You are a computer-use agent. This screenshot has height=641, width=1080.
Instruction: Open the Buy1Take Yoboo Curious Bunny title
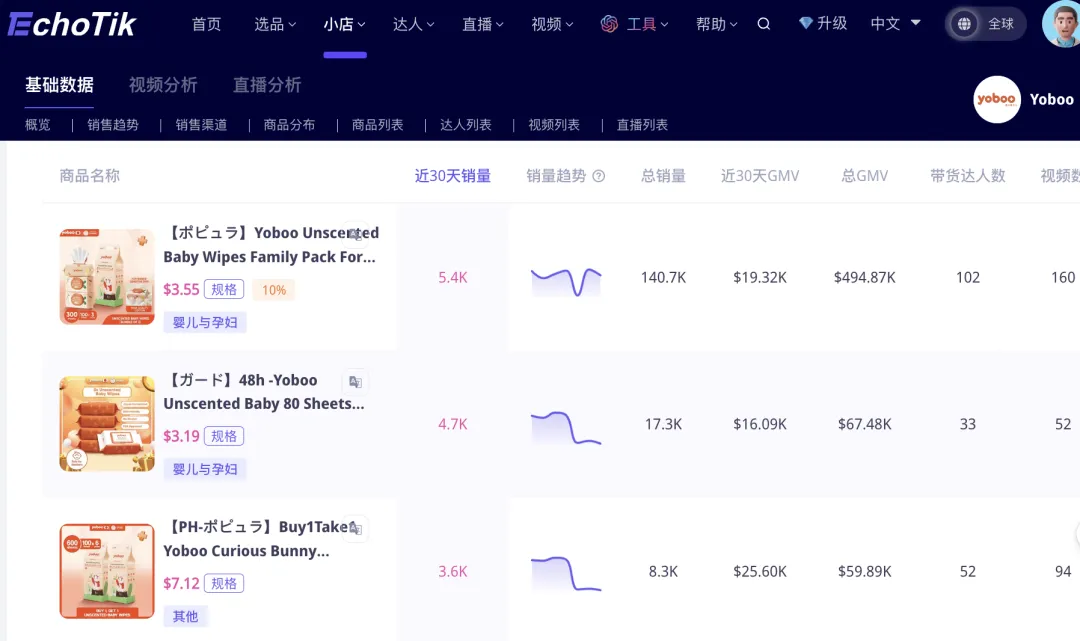pyautogui.click(x=262, y=539)
